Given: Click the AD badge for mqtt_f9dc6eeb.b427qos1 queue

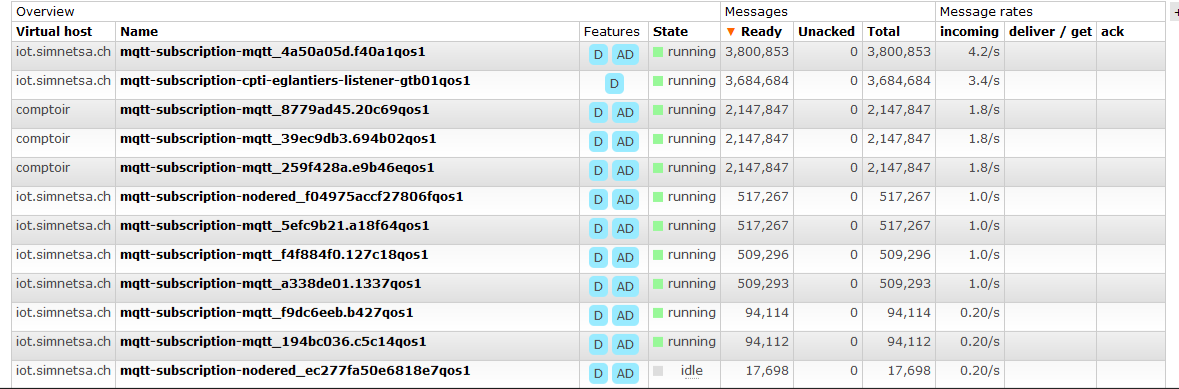Looking at the screenshot, I should tap(625, 316).
